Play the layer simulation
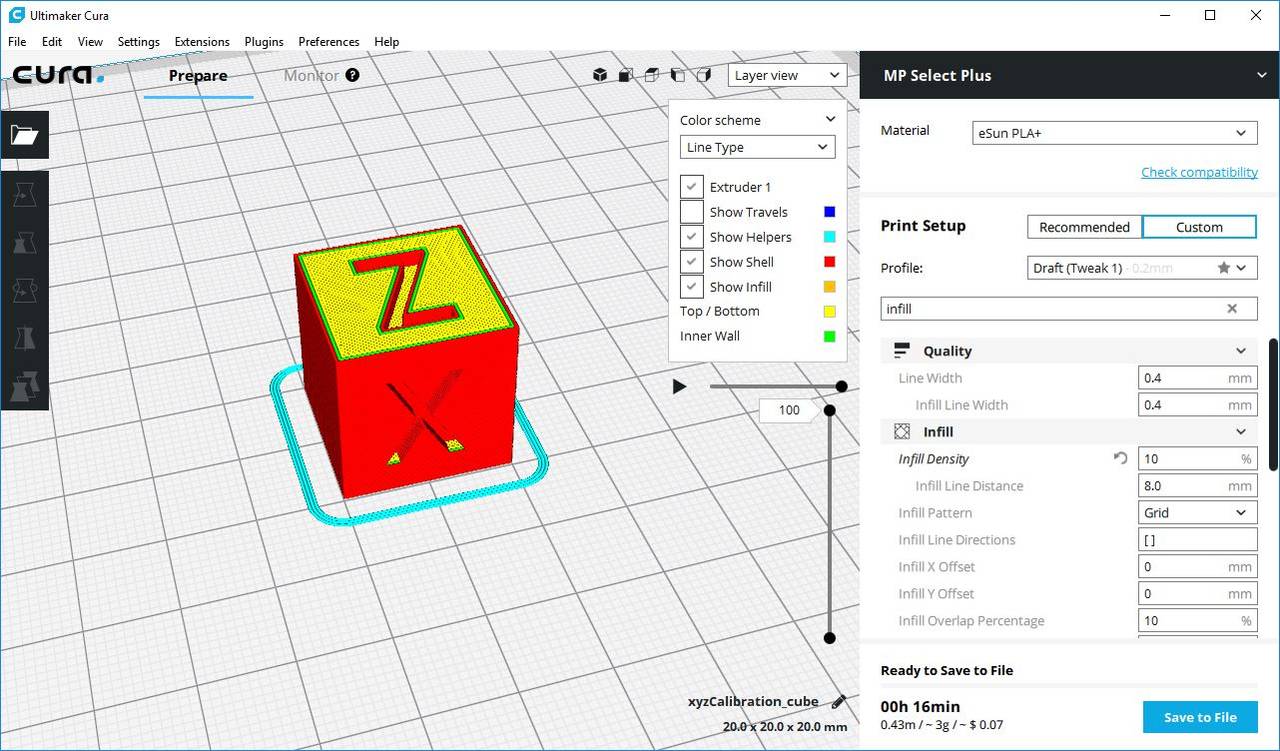Image resolution: width=1280 pixels, height=751 pixels. tap(680, 386)
